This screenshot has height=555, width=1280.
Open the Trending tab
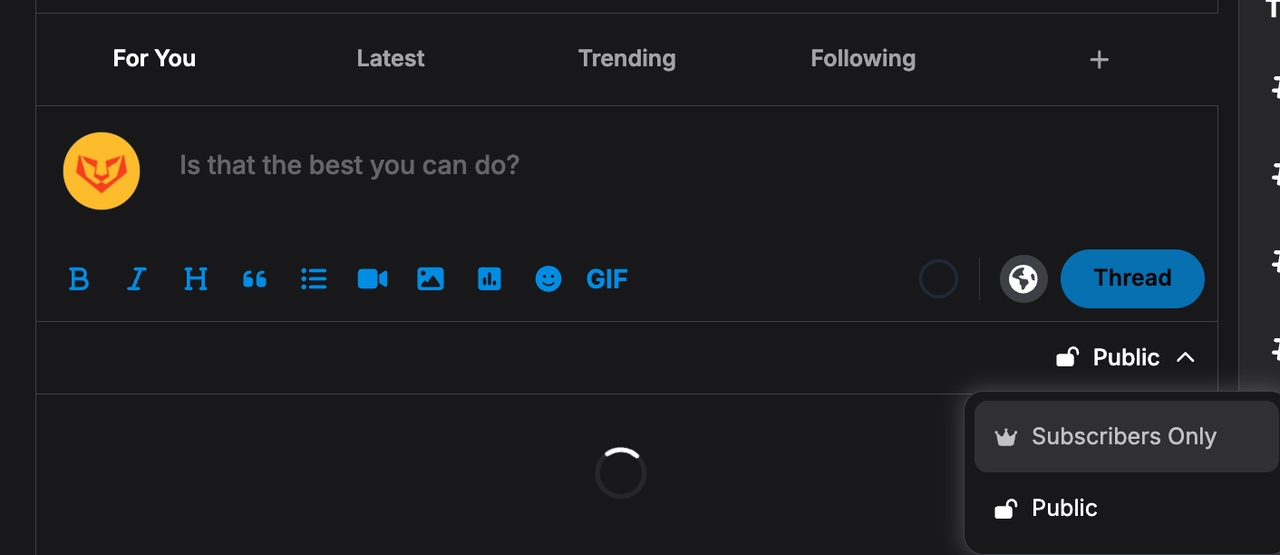(626, 59)
